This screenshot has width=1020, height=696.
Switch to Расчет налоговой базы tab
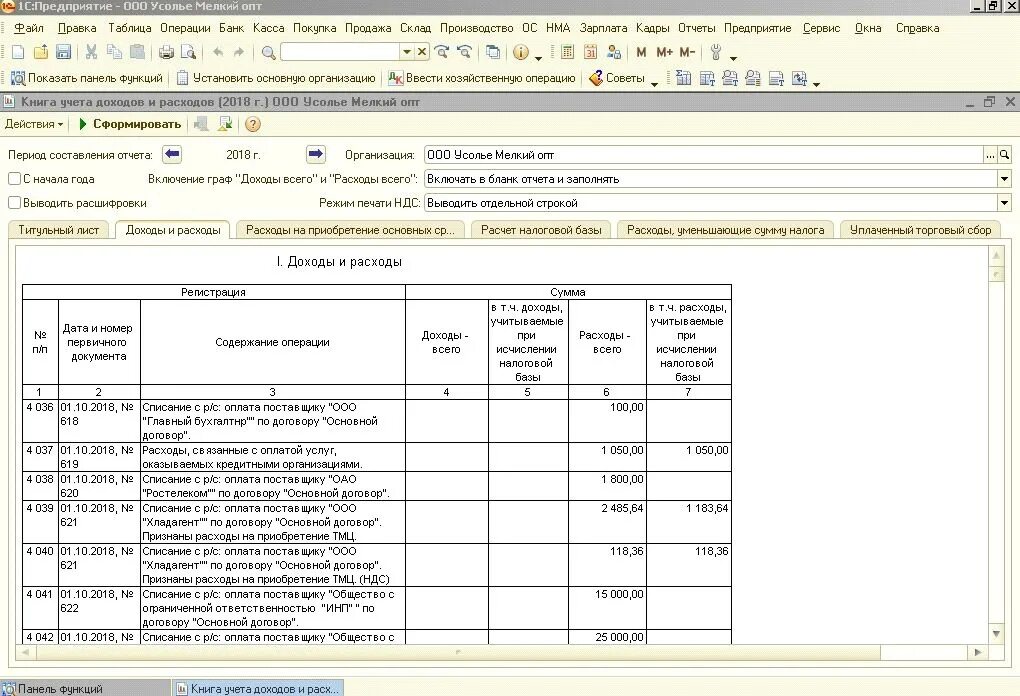pos(541,230)
